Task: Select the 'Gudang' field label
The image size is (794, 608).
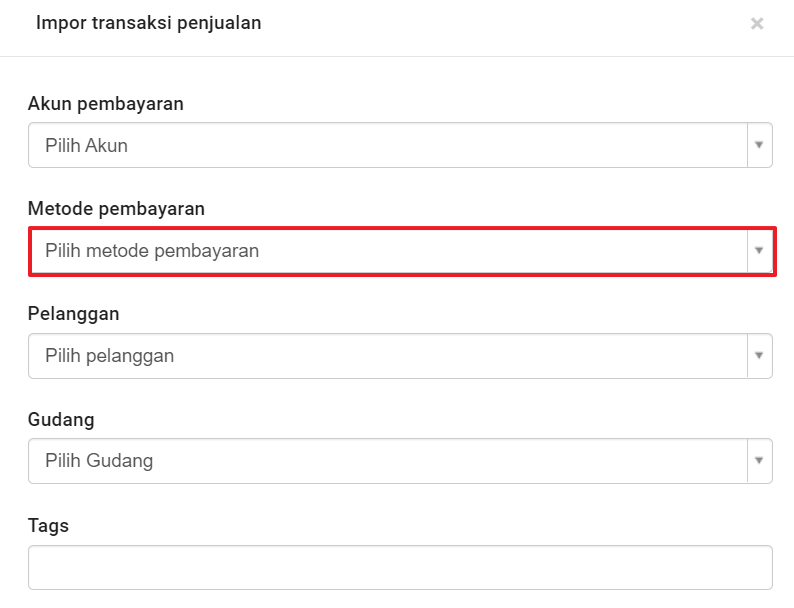Action: click(61, 419)
